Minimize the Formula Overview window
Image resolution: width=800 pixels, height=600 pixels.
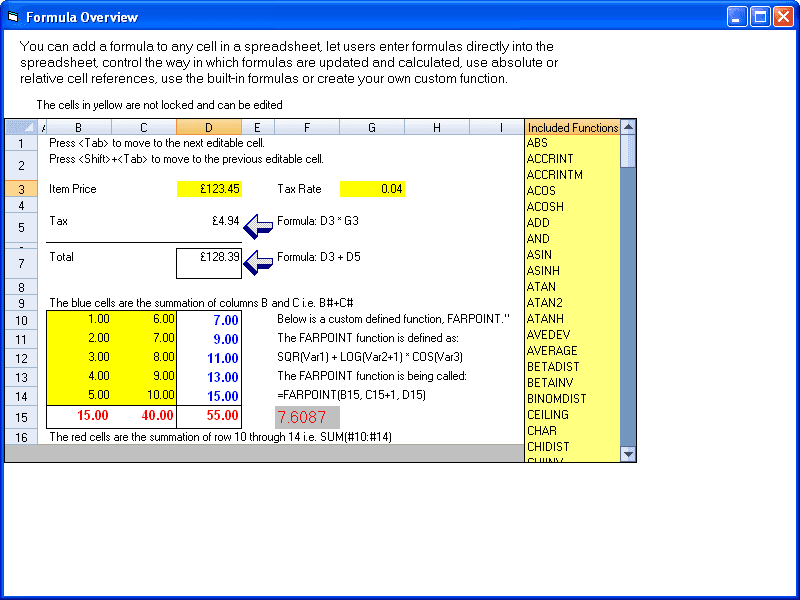737,17
